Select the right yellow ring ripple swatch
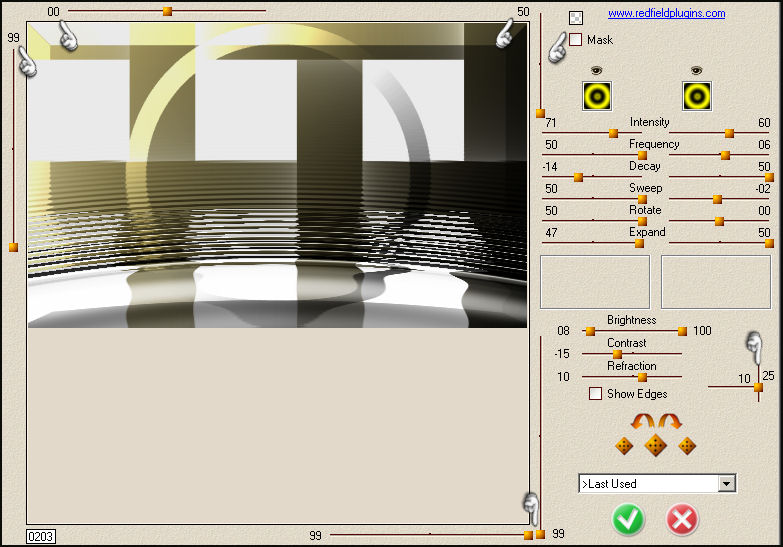 point(697,96)
